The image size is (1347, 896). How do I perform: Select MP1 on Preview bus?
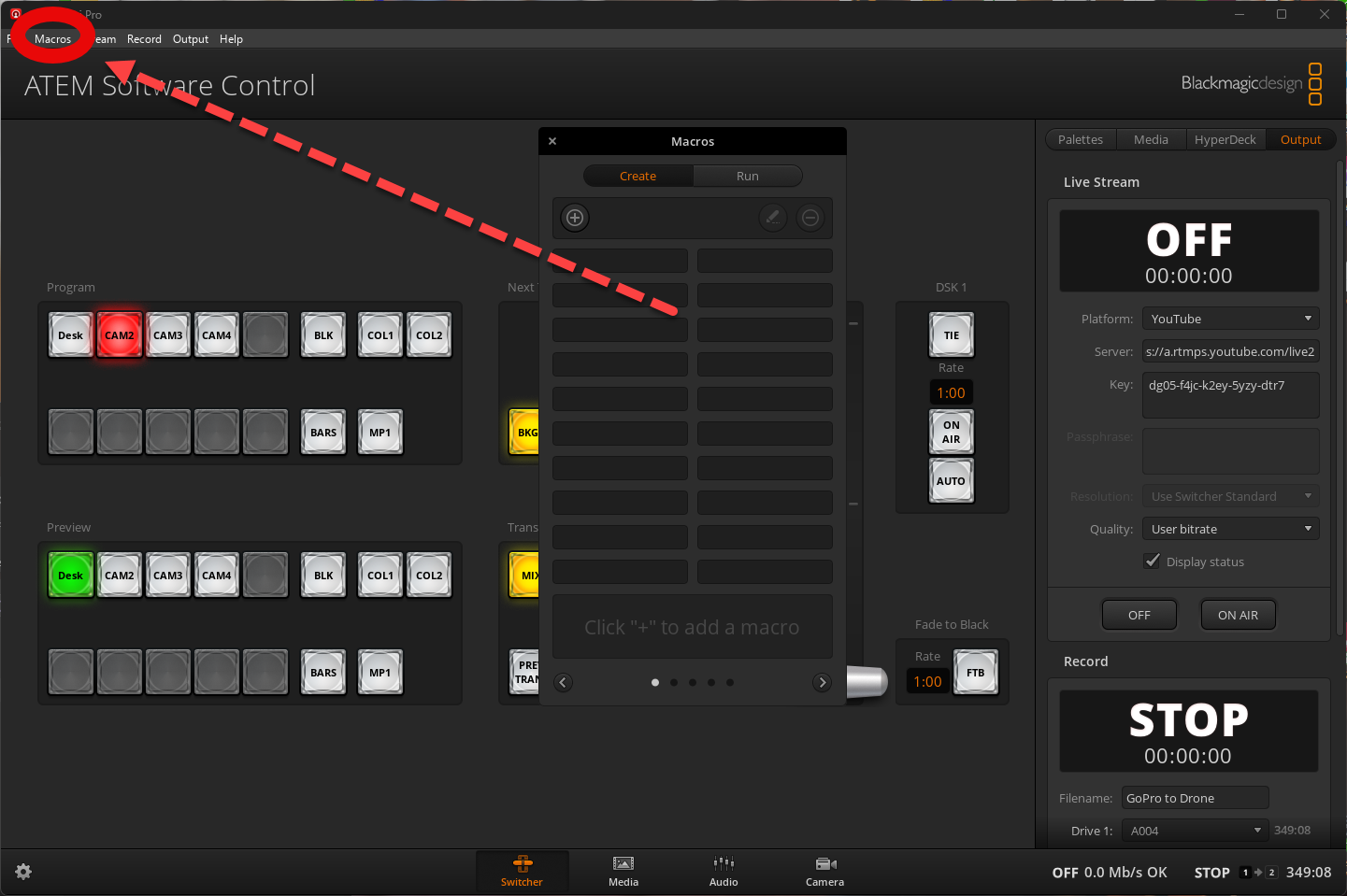click(380, 673)
